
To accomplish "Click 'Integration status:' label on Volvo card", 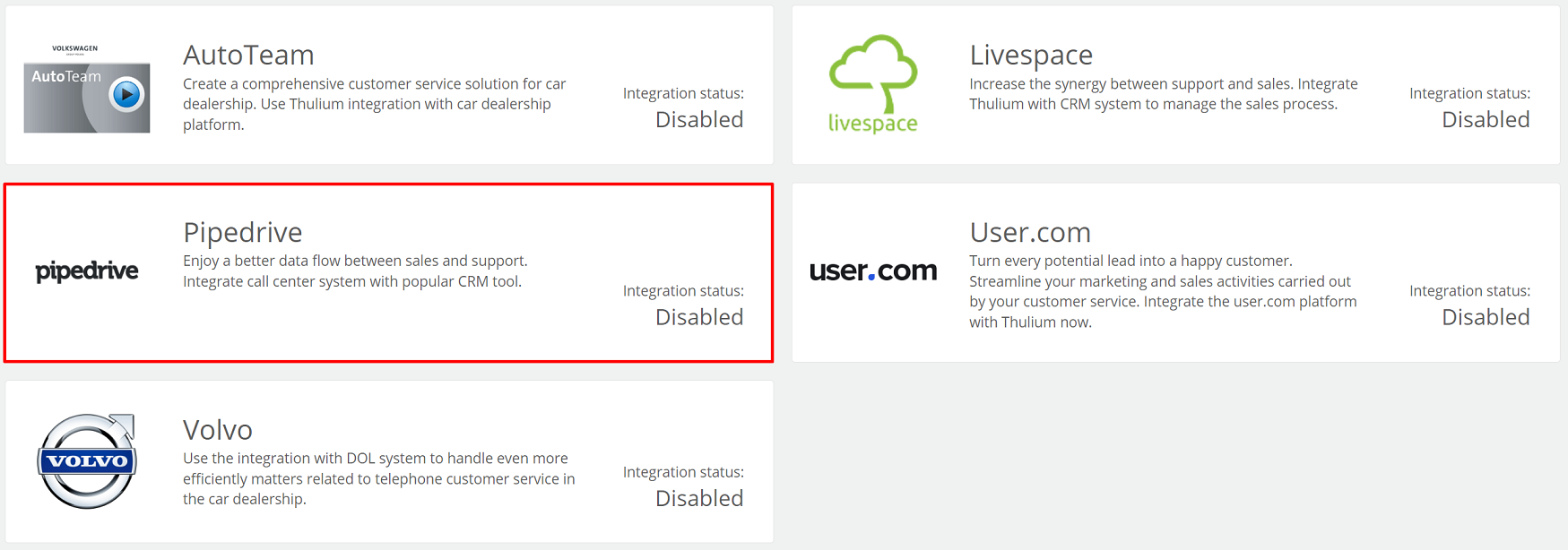I will tap(683, 472).
